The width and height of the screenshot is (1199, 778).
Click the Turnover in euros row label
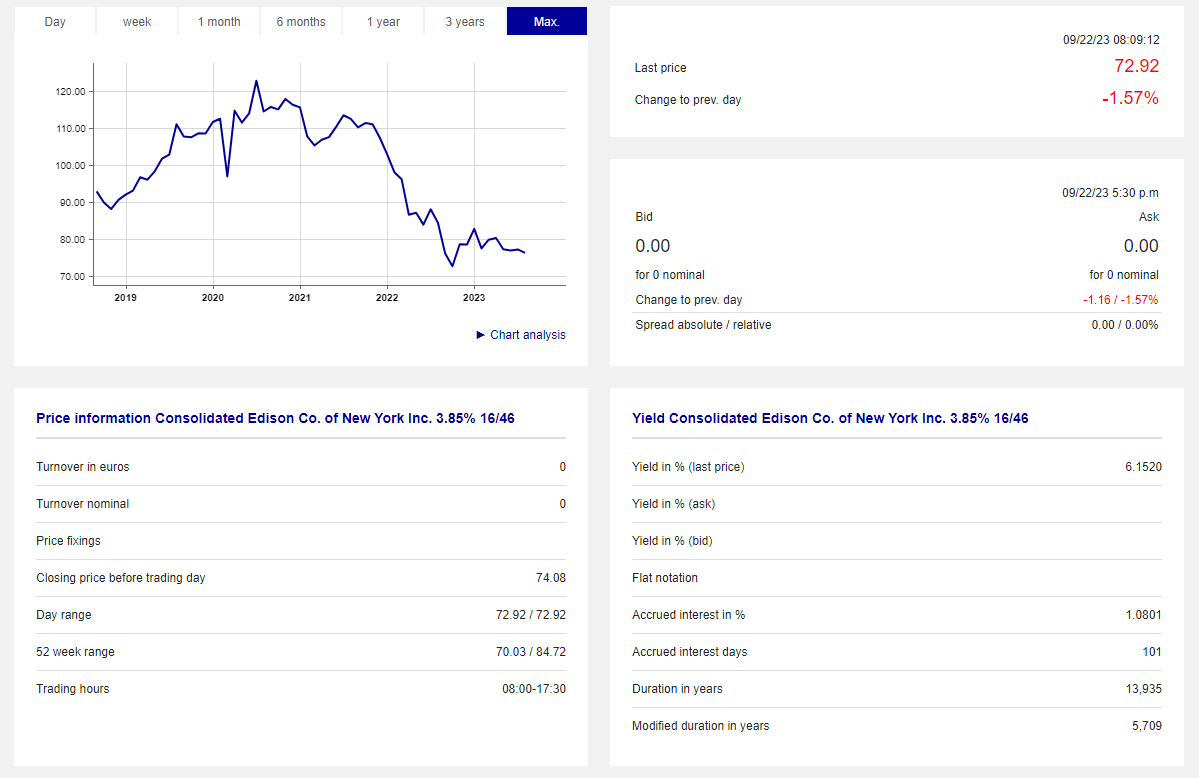pyautogui.click(x=83, y=467)
